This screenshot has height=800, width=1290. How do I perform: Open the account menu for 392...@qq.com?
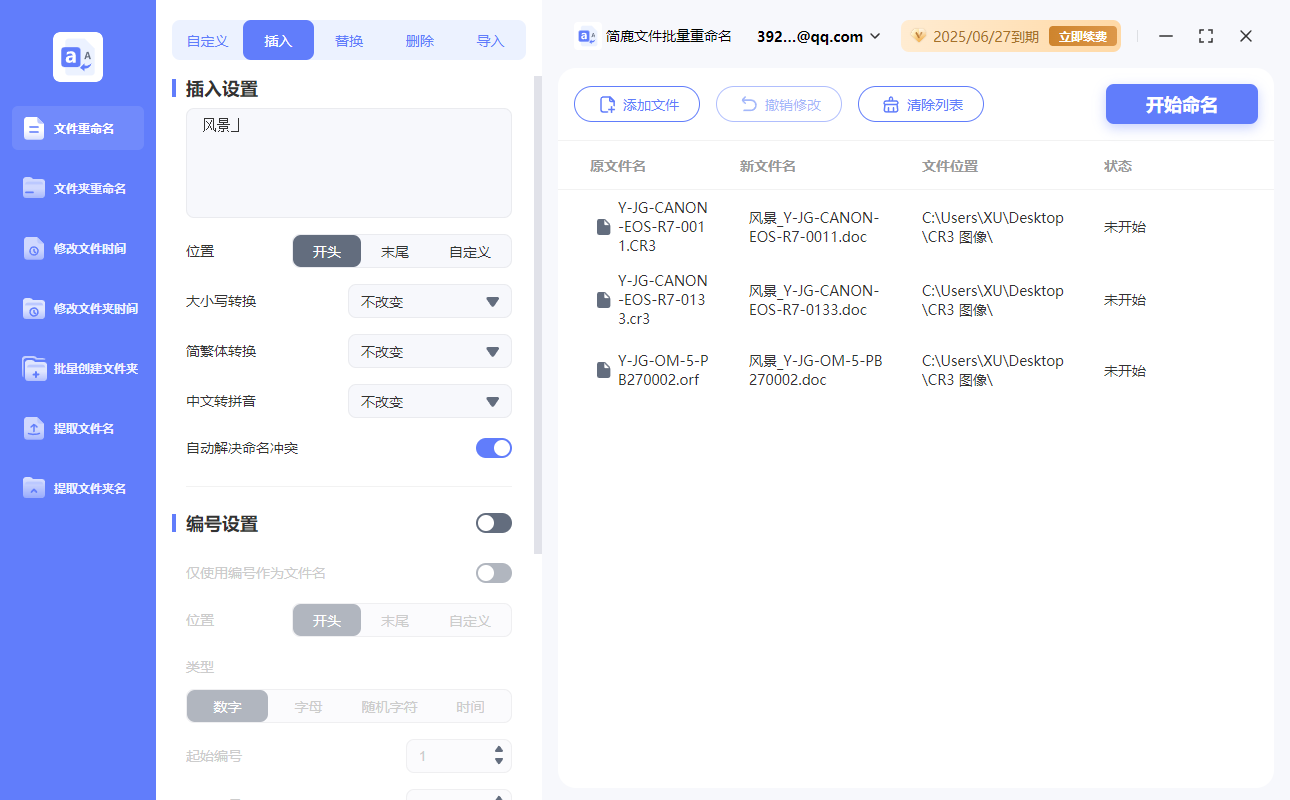(815, 35)
